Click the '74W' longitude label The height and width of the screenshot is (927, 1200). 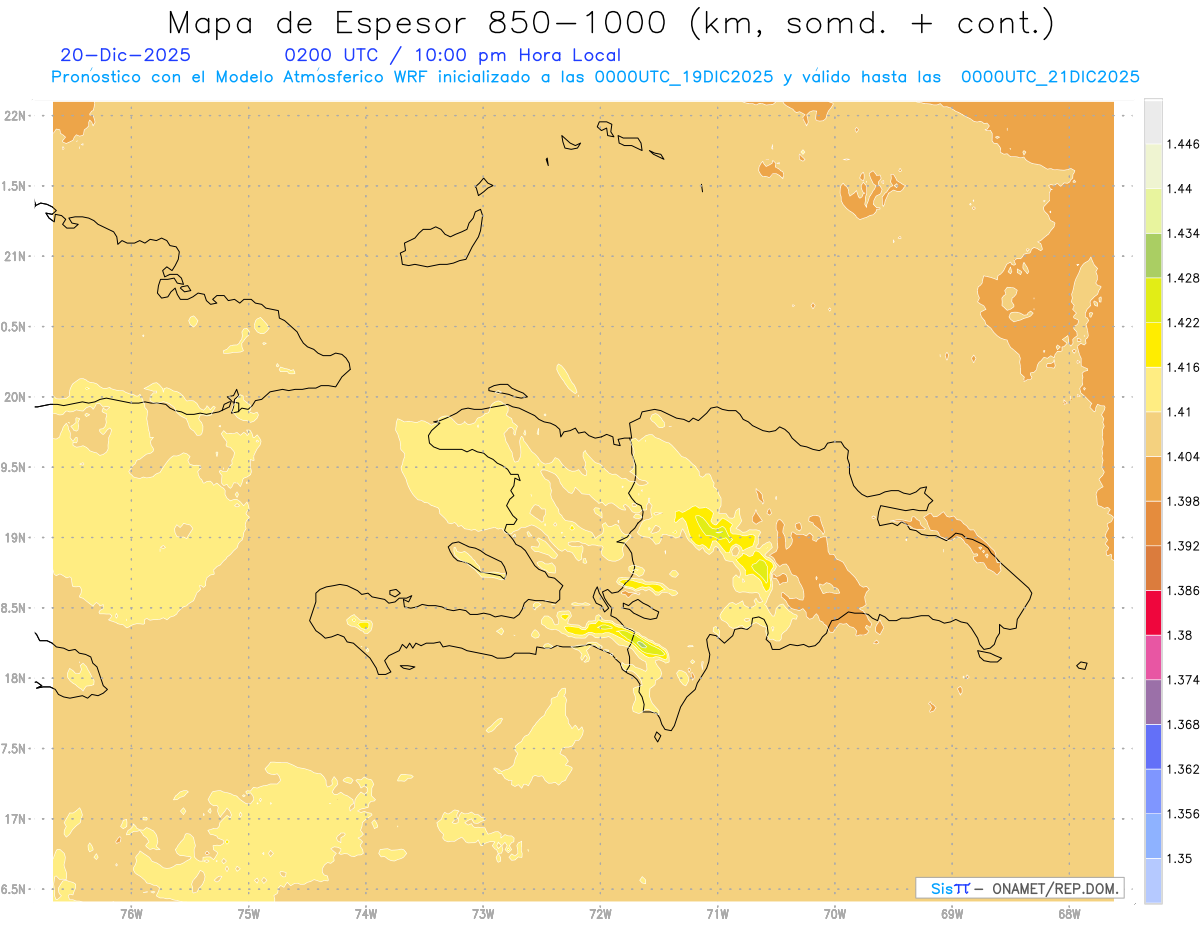click(366, 914)
